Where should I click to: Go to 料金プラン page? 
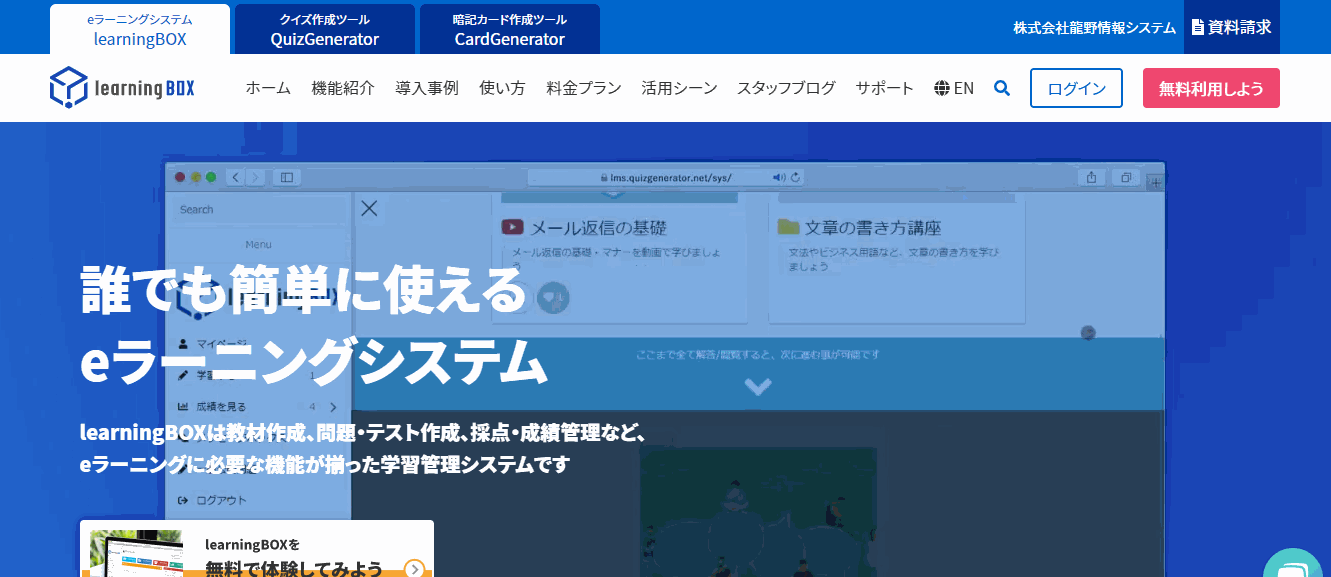pyautogui.click(x=583, y=88)
